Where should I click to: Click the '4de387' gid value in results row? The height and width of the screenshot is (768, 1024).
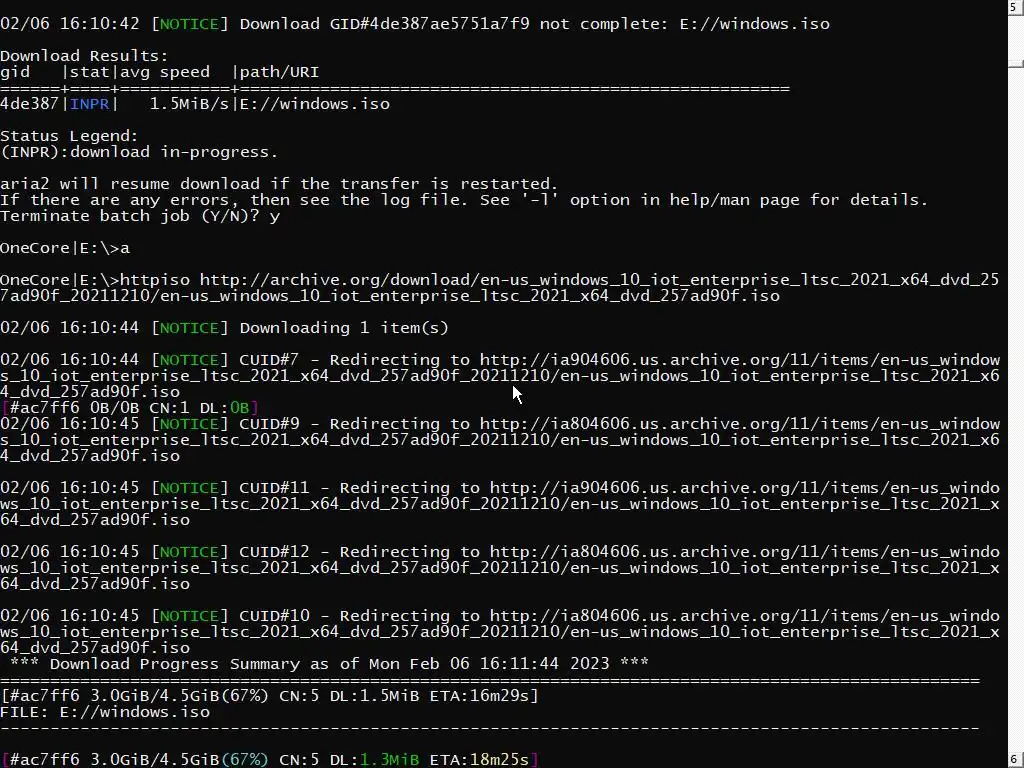[29, 104]
